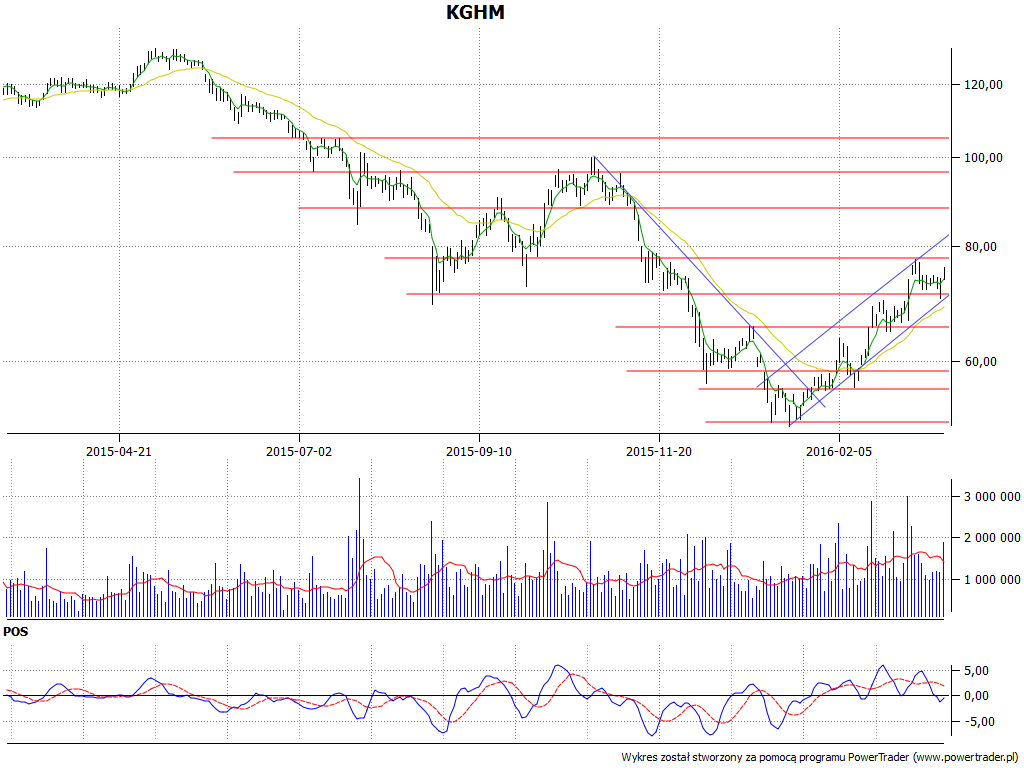Click the -5,00 oscillator axis label
This screenshot has width=1024, height=768.
pyautogui.click(x=982, y=721)
